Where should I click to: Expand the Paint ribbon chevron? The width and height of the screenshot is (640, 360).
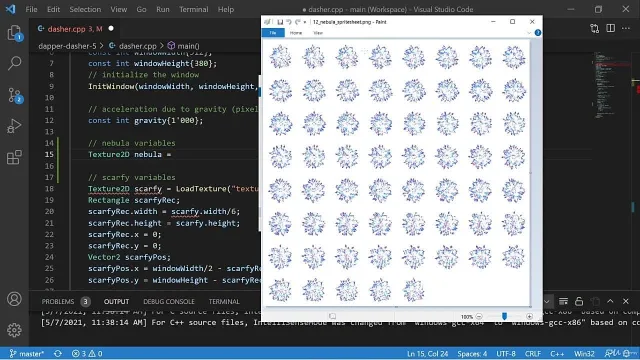click(529, 33)
